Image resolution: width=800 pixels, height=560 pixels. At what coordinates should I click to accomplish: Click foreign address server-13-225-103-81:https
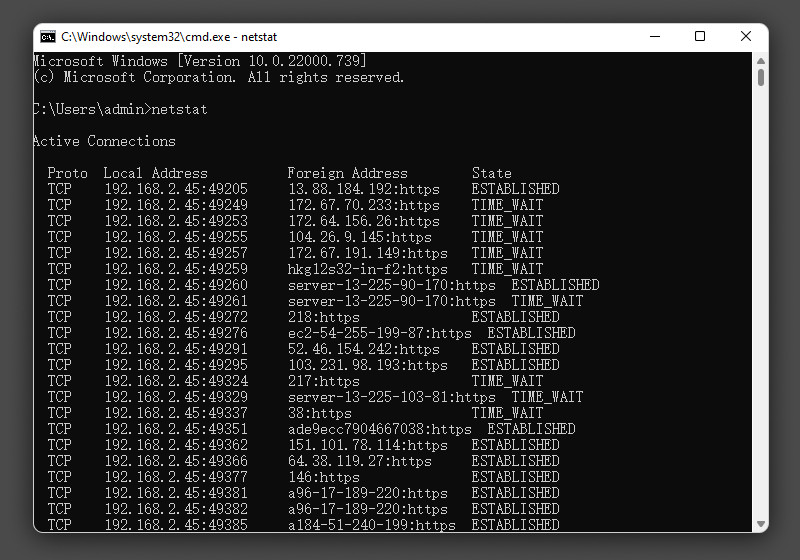click(392, 397)
